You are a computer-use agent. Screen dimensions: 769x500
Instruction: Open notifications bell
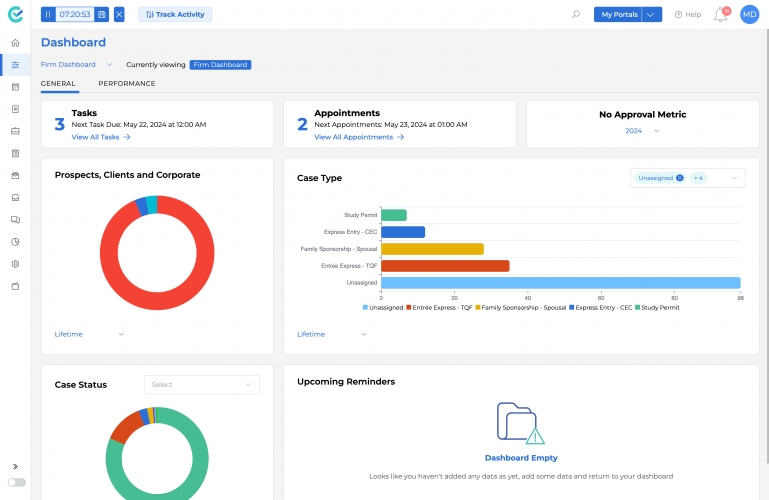[x=720, y=14]
